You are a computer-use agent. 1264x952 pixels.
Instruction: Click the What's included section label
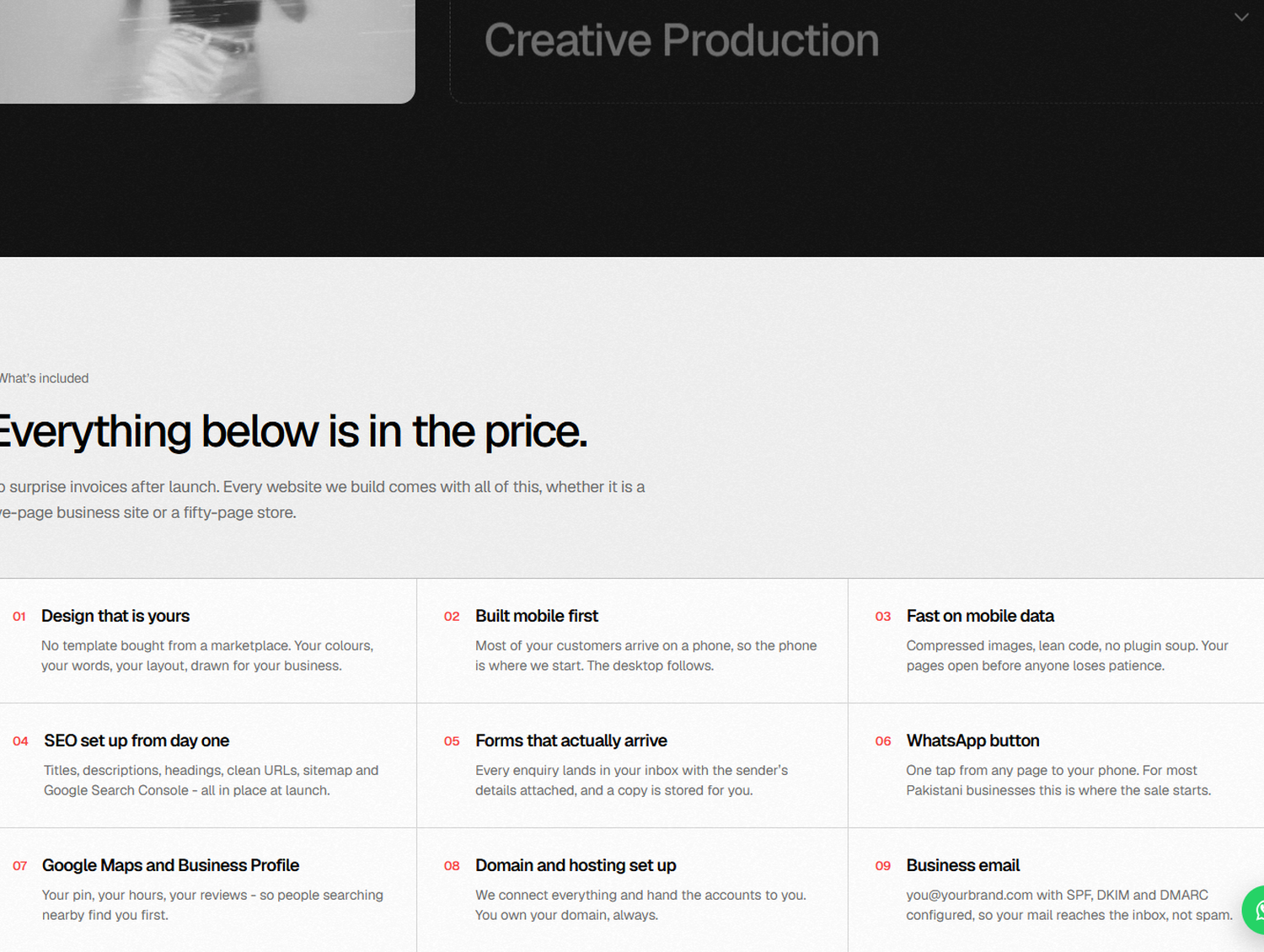[x=44, y=378]
